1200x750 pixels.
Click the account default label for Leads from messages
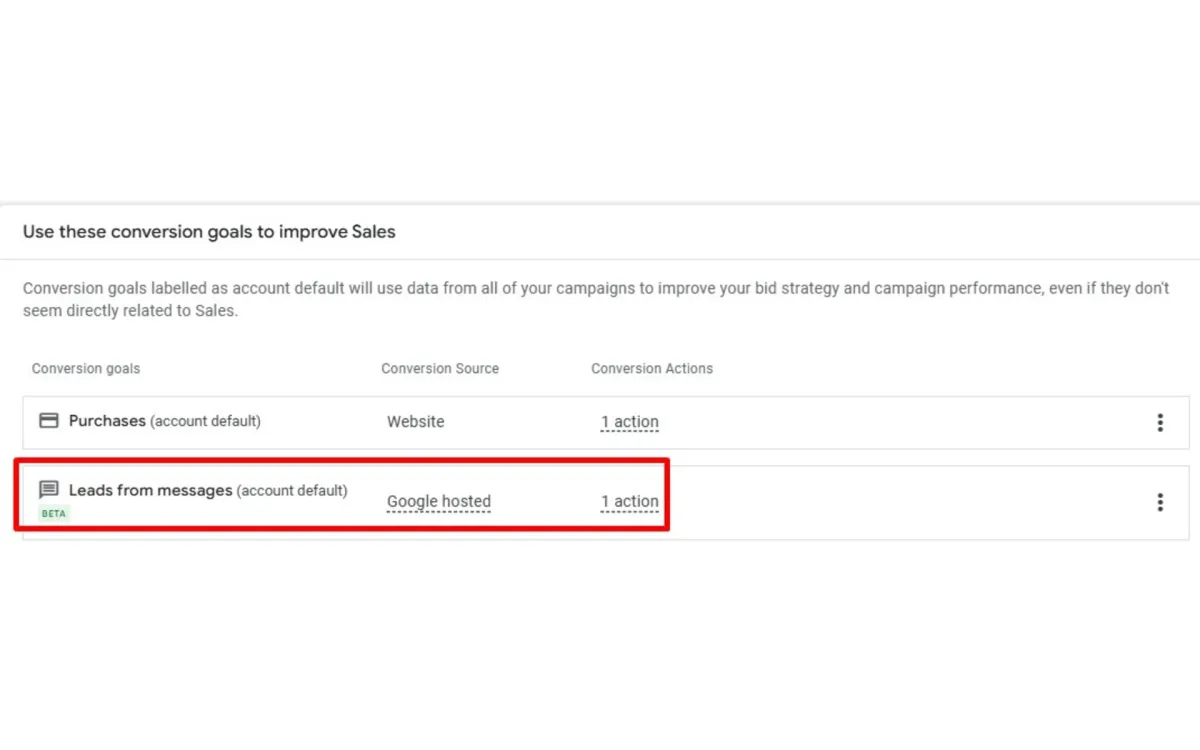293,490
